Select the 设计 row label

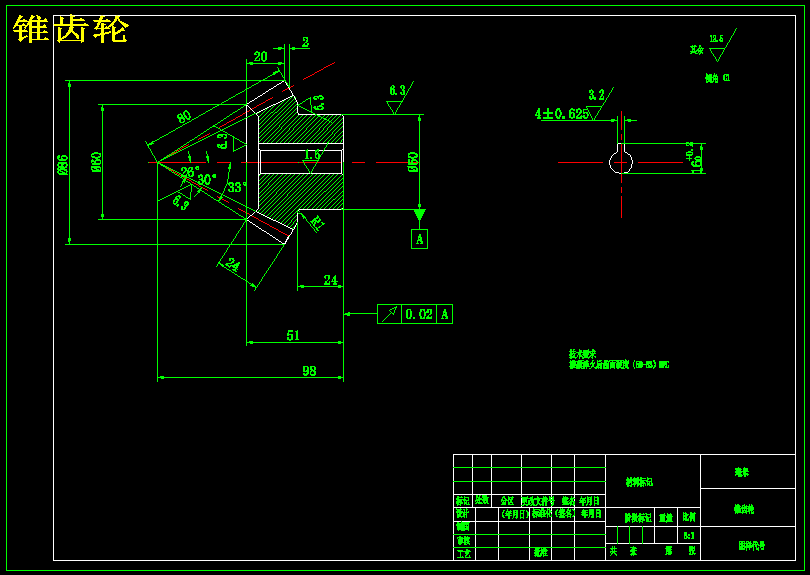tap(462, 514)
